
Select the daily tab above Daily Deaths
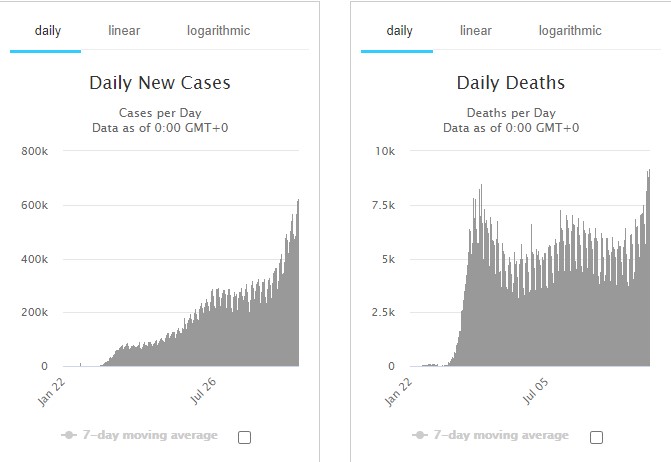click(399, 30)
